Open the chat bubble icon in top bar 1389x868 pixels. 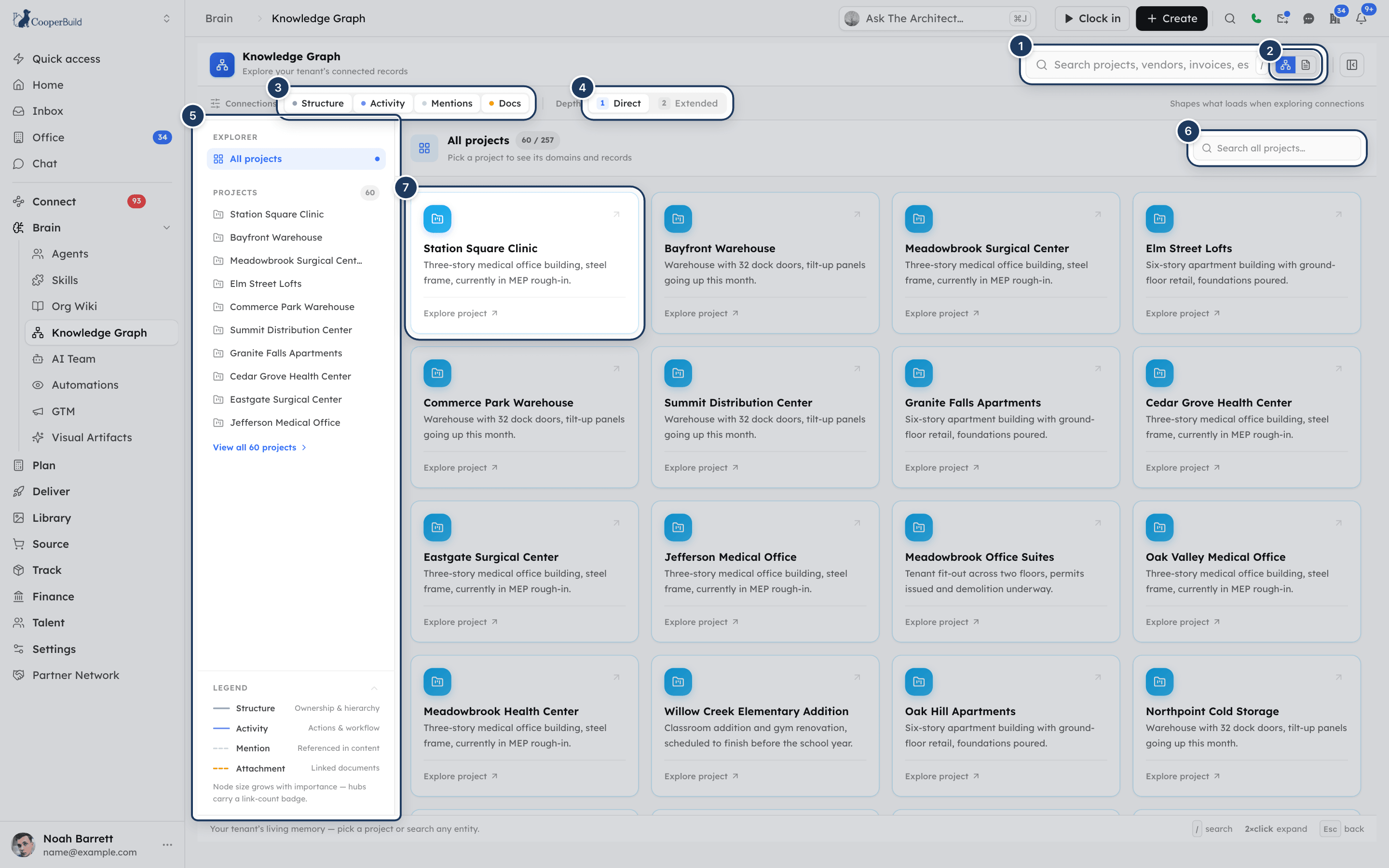click(1308, 18)
